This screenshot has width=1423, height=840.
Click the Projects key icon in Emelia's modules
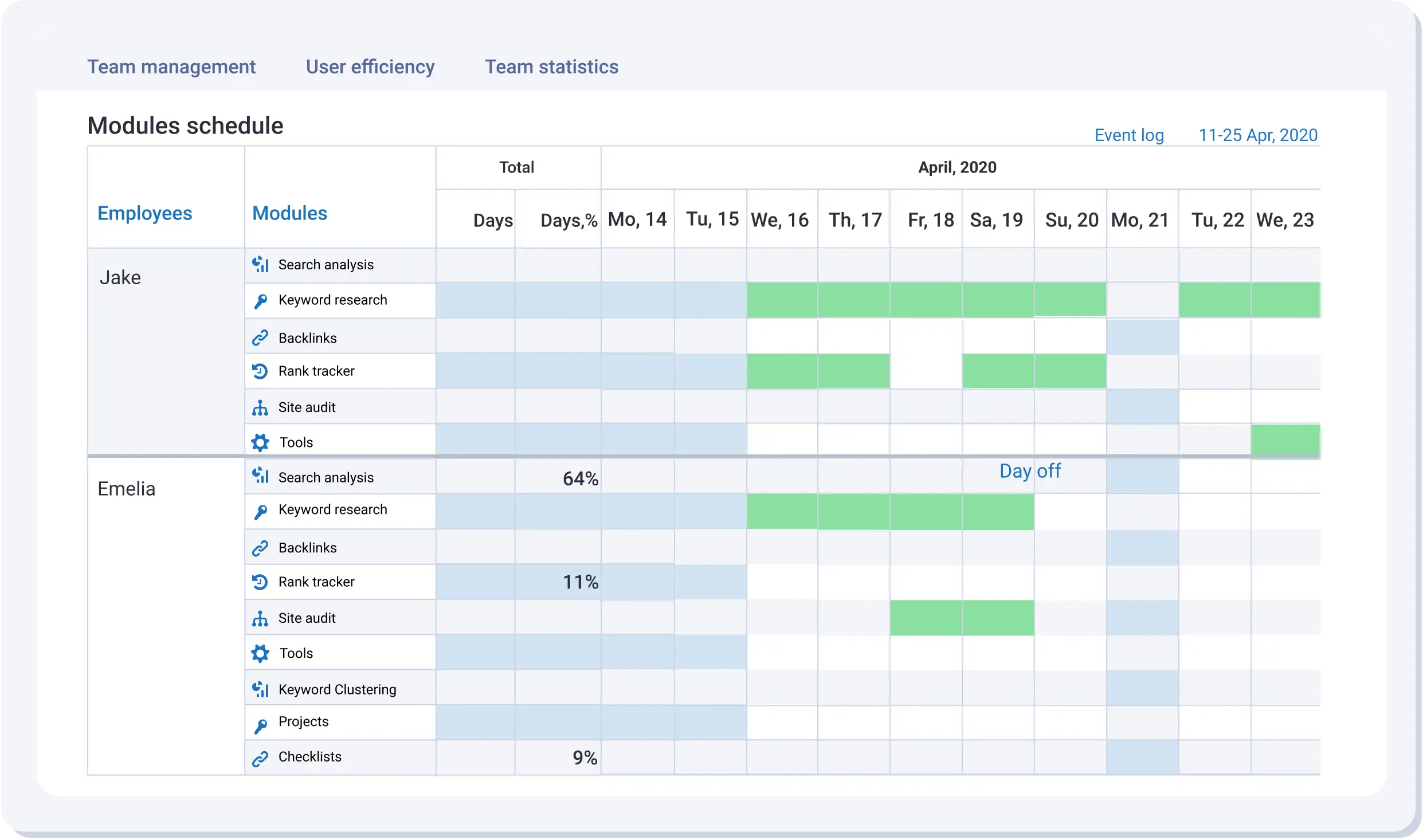261,724
